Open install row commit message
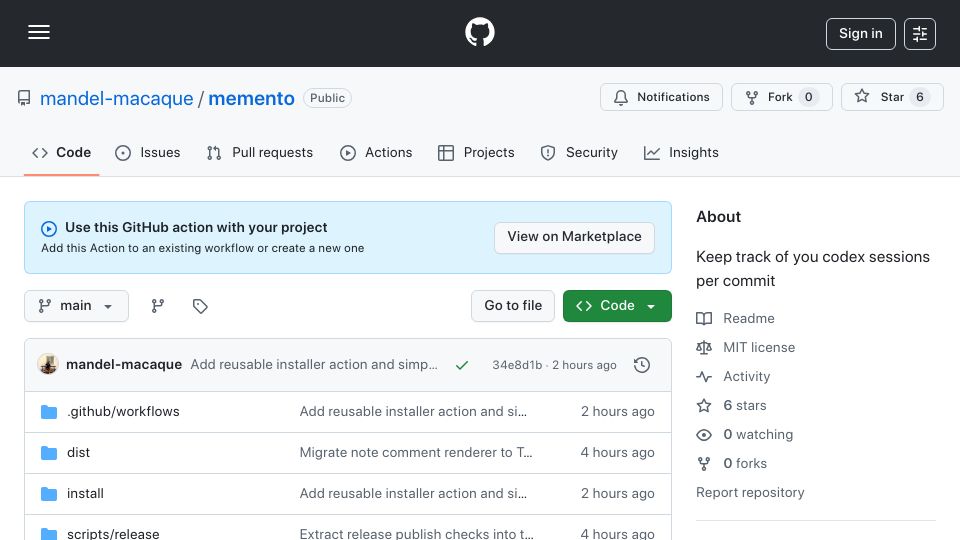The image size is (960, 540). 413,493
